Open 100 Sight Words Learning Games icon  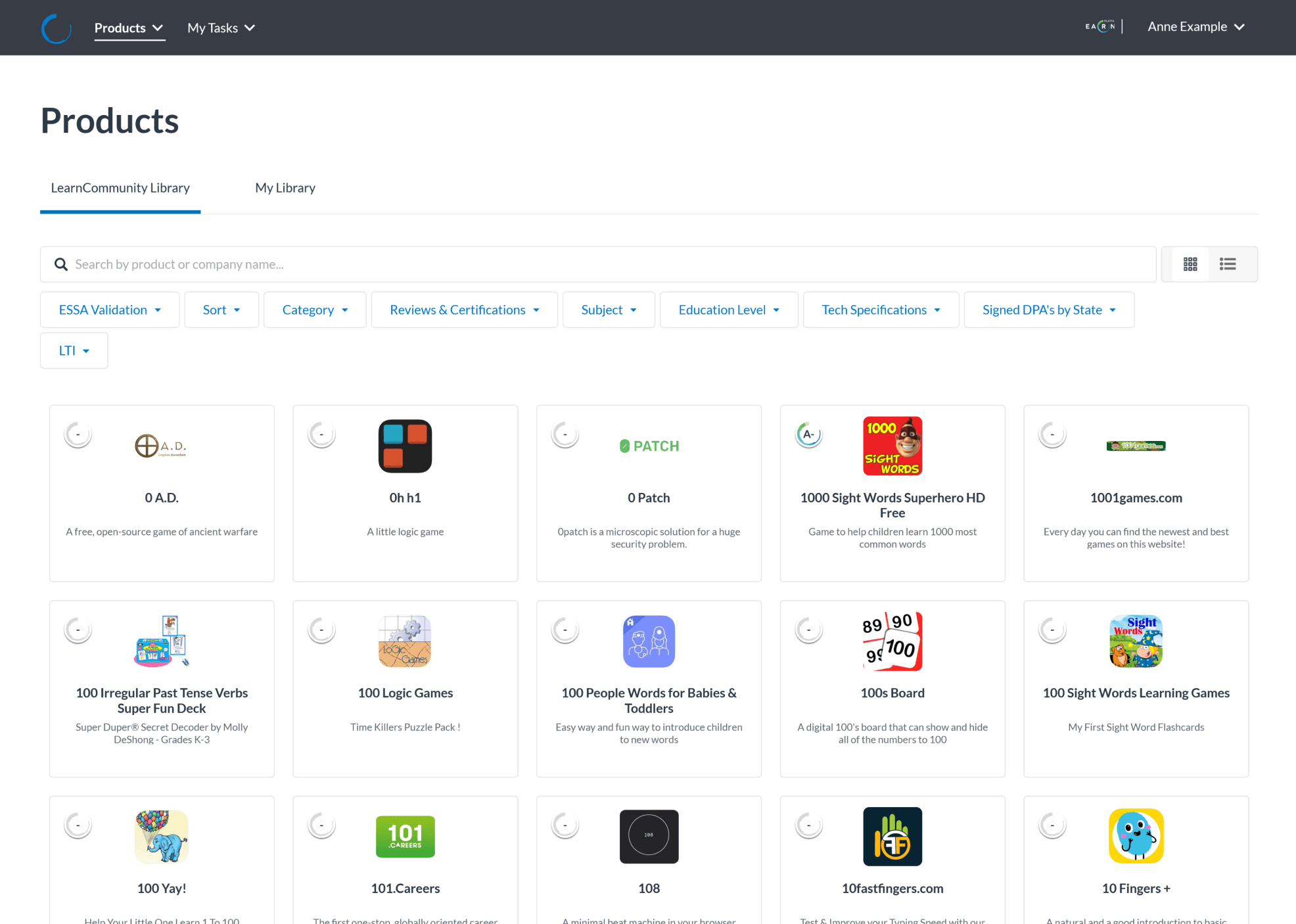(1136, 641)
